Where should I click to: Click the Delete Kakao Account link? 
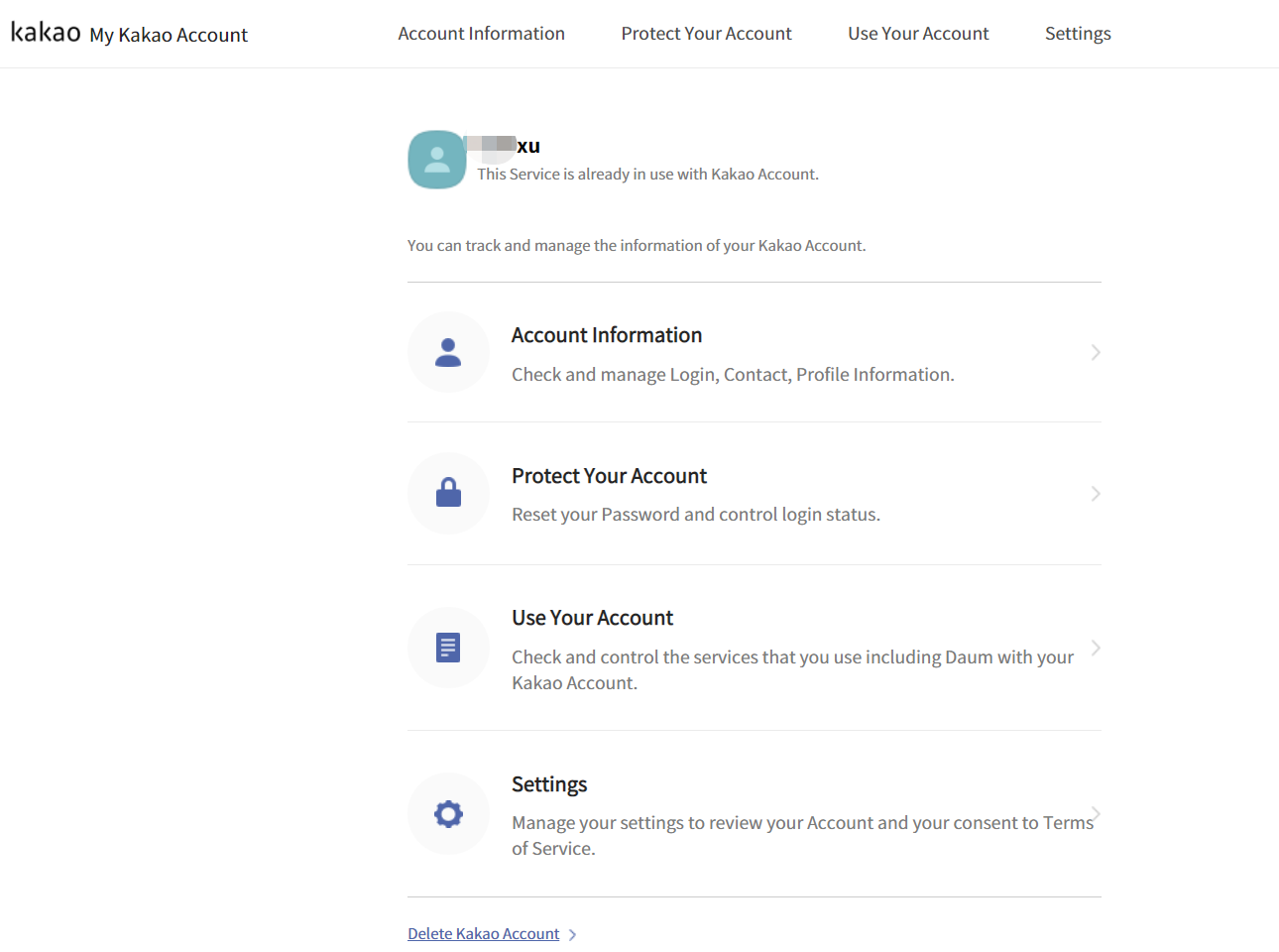pyautogui.click(x=483, y=934)
